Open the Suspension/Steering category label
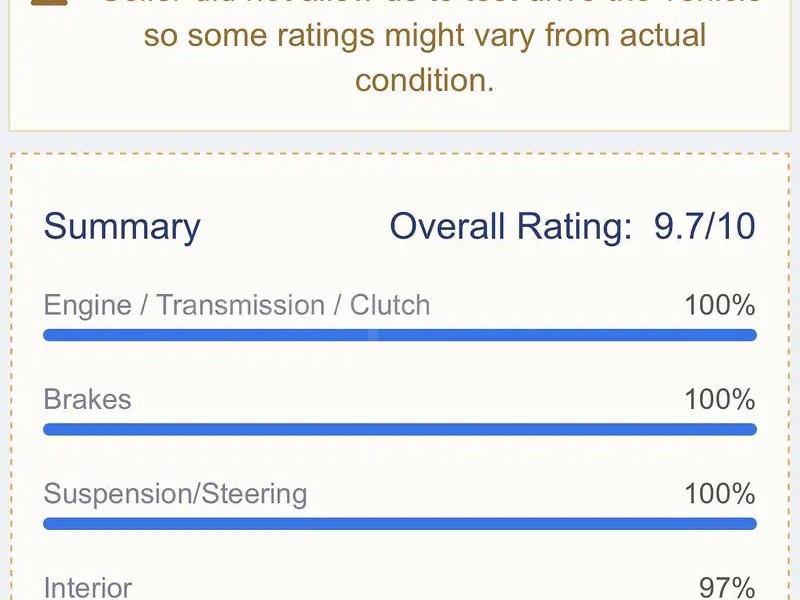The image size is (800, 600). tap(175, 493)
